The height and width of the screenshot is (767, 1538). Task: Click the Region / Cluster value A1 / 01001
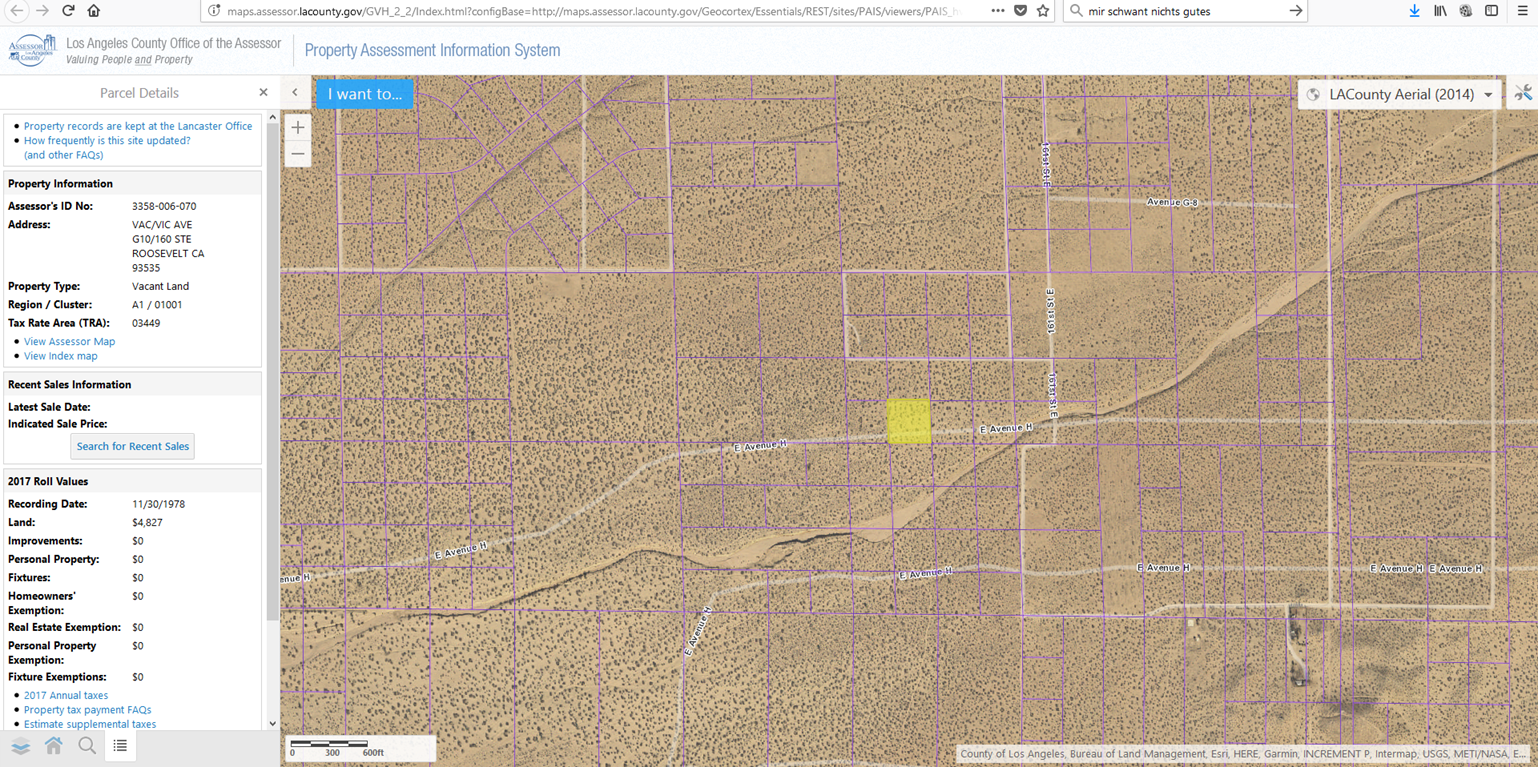pyautogui.click(x=157, y=305)
